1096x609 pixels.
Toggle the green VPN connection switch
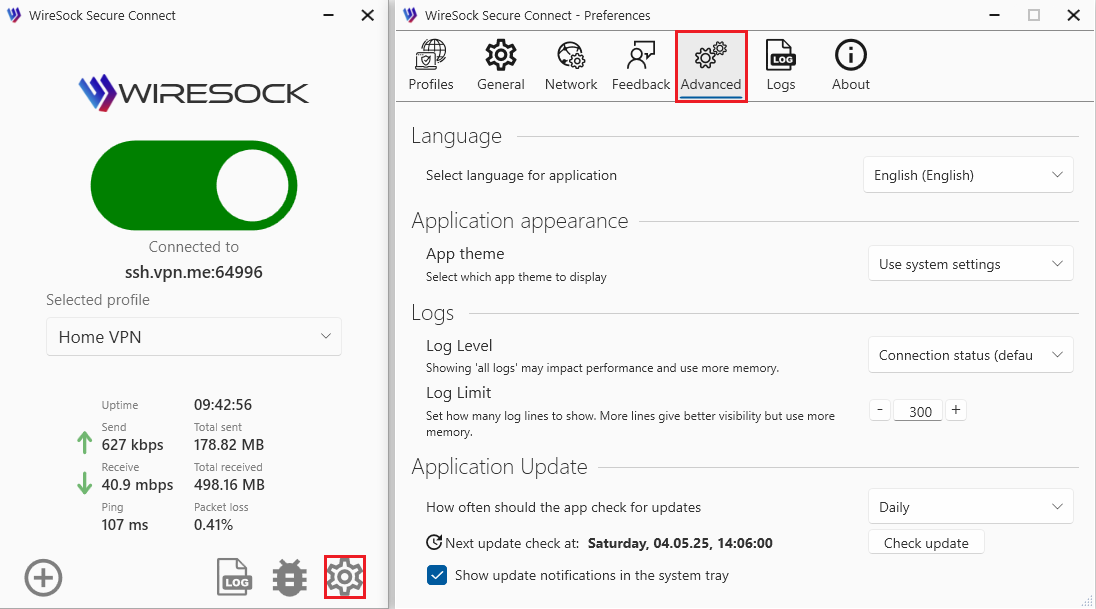(x=194, y=185)
